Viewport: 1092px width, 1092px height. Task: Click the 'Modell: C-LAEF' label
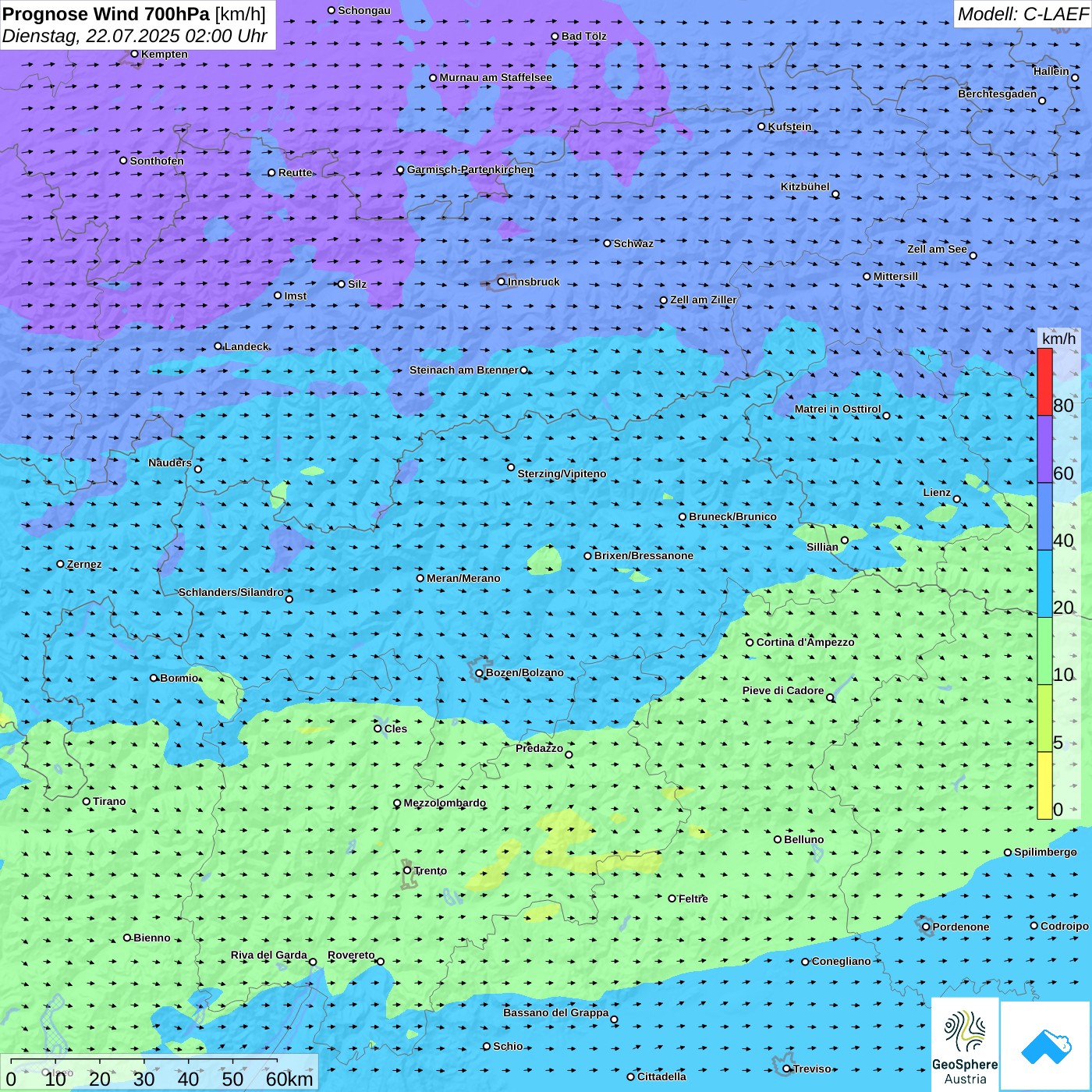point(1023,14)
